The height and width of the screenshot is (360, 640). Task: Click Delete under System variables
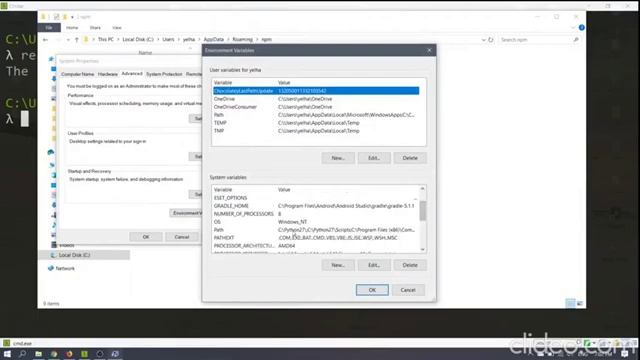[410, 265]
